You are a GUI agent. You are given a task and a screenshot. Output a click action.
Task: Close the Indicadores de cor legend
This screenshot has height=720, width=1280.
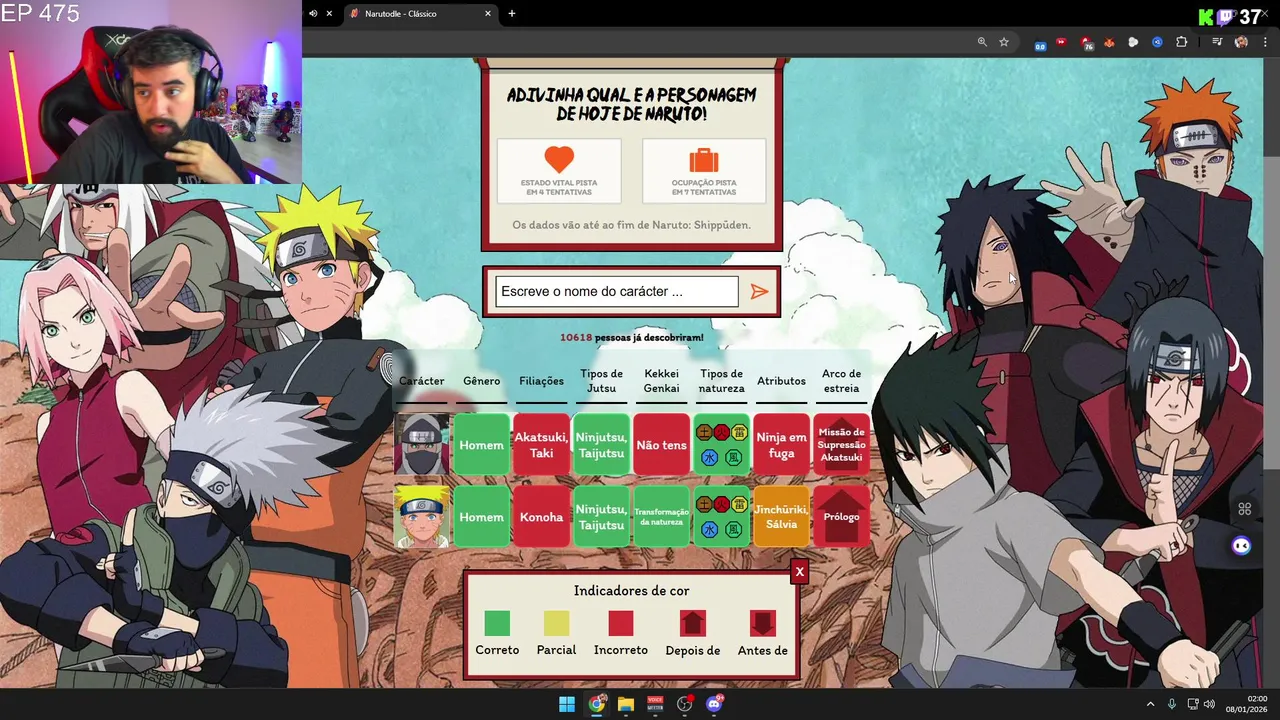799,571
